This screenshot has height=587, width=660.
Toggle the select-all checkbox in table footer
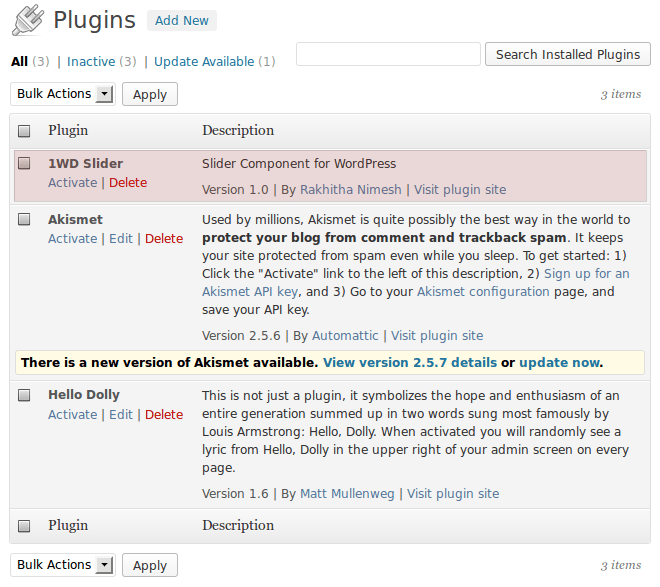(24, 526)
